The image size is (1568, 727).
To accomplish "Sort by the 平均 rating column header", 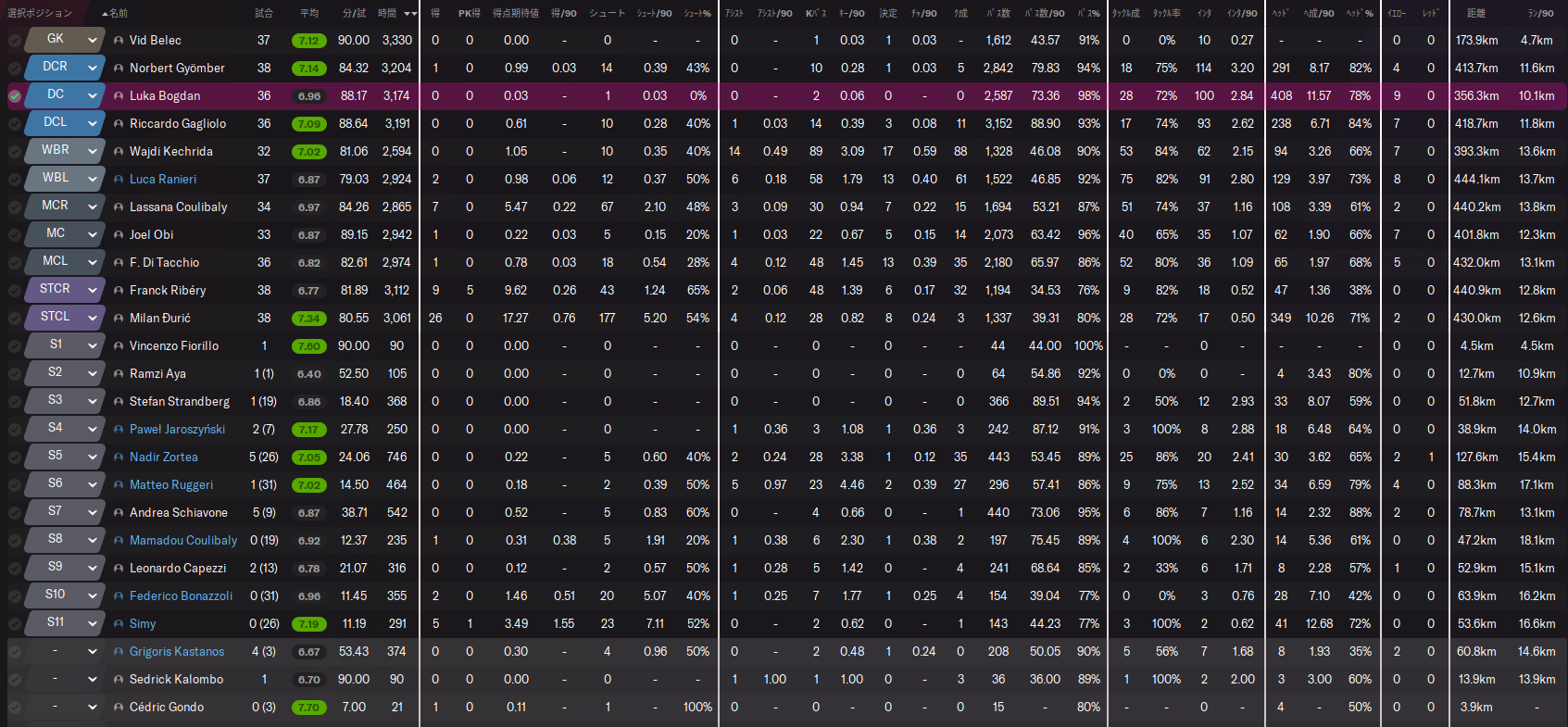I will [x=309, y=13].
